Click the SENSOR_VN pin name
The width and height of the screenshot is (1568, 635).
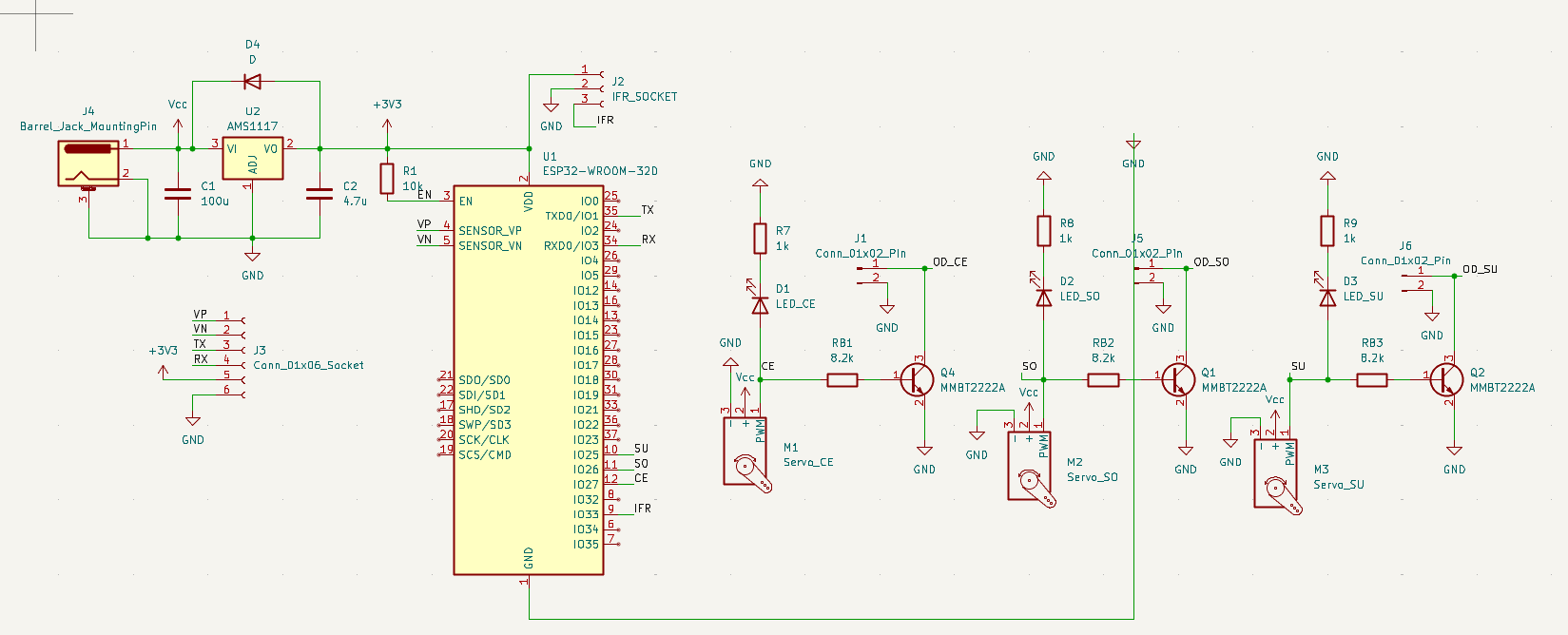[490, 246]
